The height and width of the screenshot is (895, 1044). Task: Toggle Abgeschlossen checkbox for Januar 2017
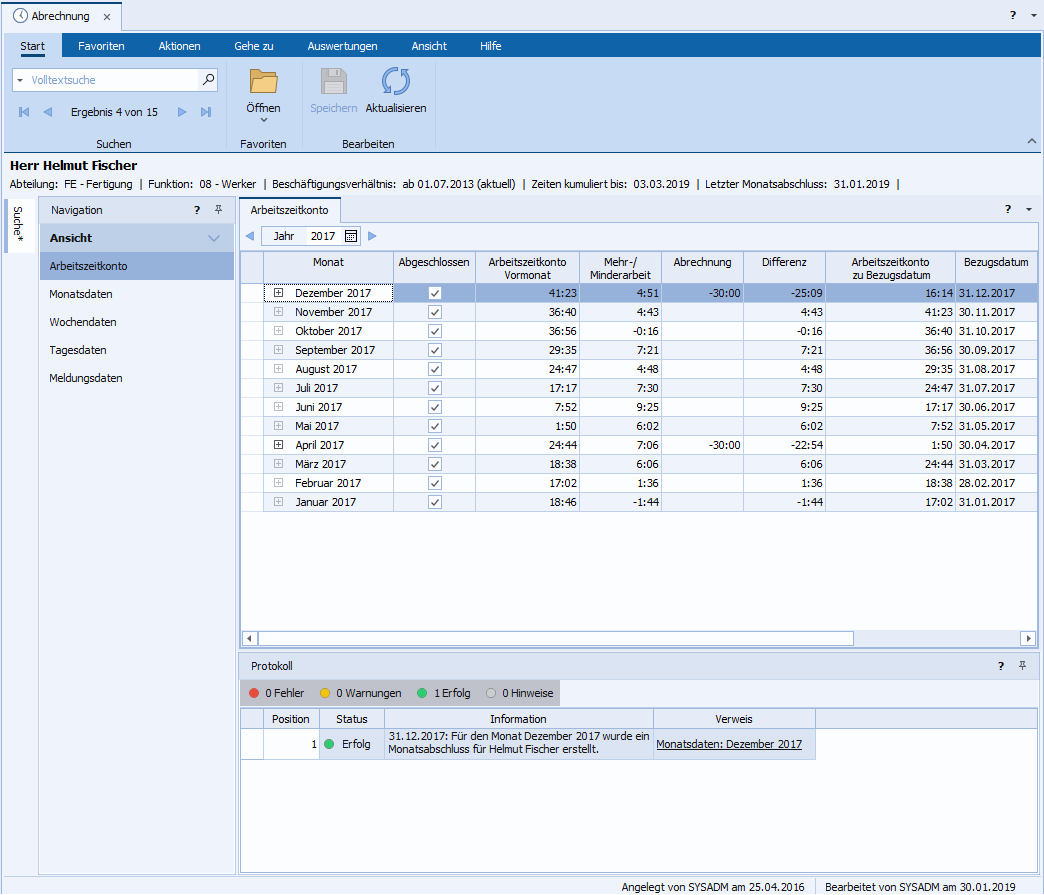(434, 502)
